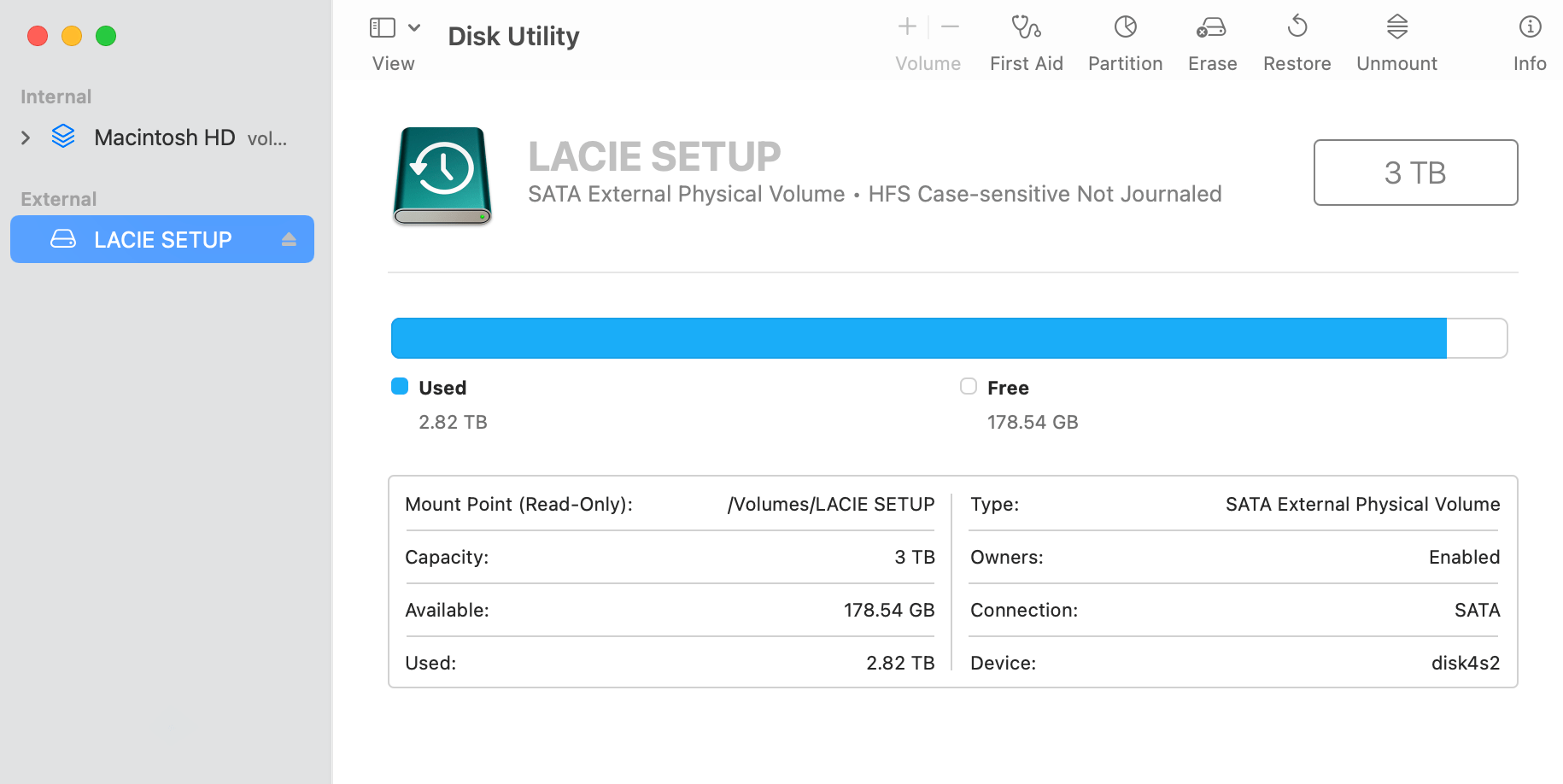The width and height of the screenshot is (1563, 784).
Task: Unmount the LACIE SETUP volume
Action: click(1396, 40)
